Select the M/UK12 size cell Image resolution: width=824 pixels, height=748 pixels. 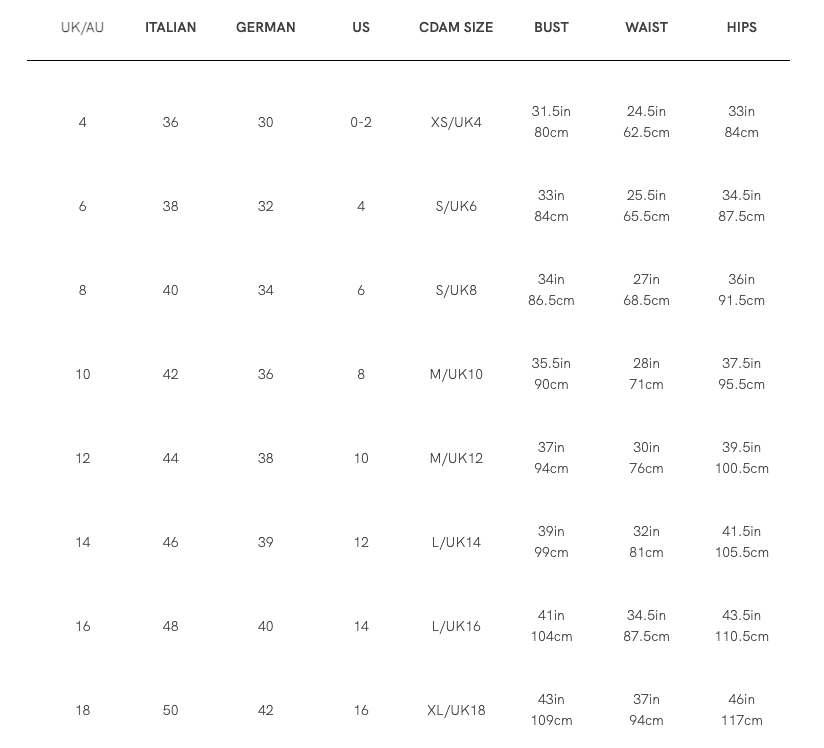[x=456, y=459]
